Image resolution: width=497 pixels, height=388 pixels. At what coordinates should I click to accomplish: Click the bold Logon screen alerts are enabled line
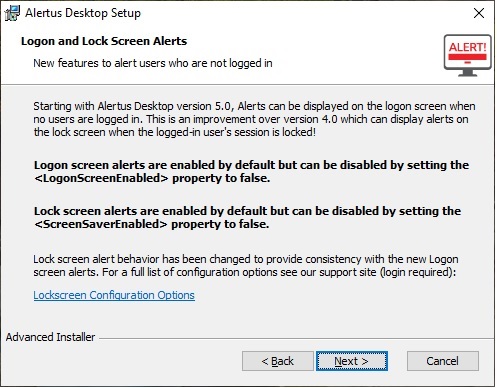point(251,165)
